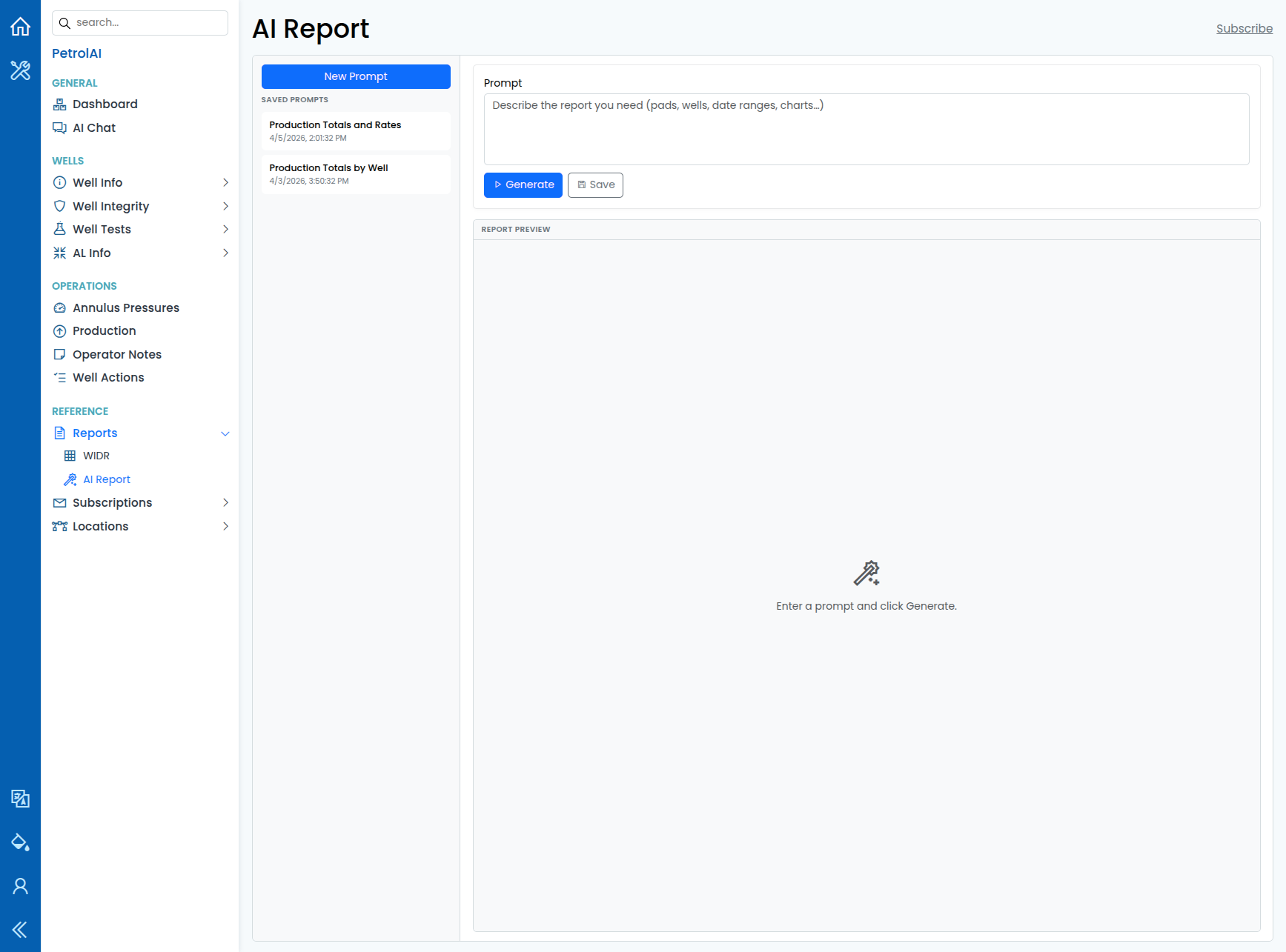Click the Well Tests flask icon

(60, 230)
